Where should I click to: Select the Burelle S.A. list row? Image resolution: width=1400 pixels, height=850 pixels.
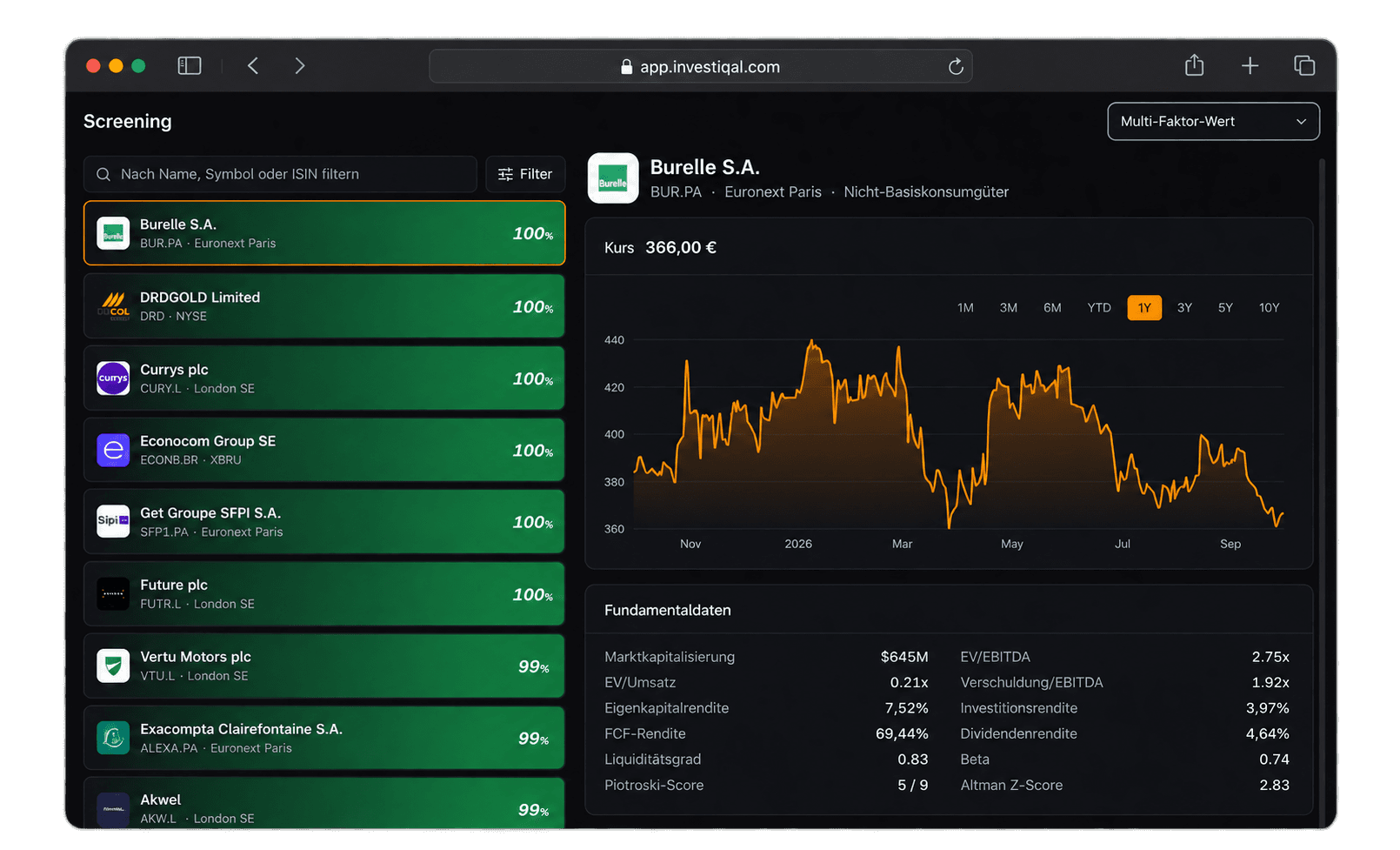click(324, 233)
